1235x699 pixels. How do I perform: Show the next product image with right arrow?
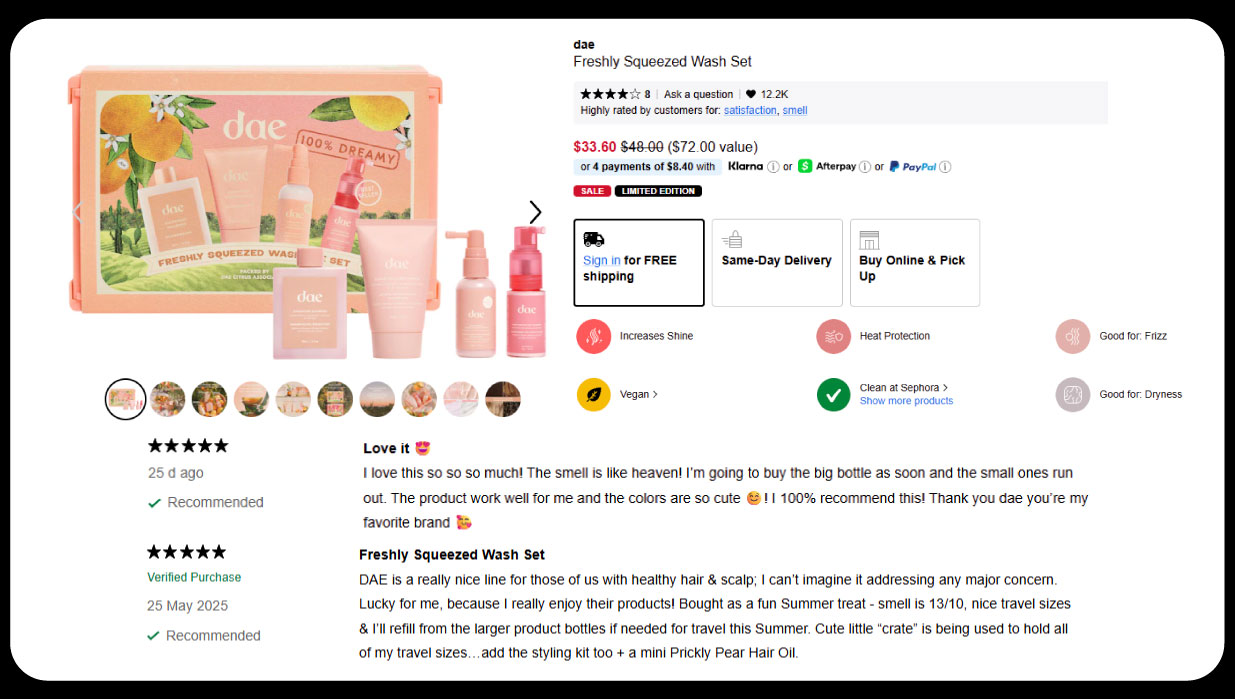point(535,212)
